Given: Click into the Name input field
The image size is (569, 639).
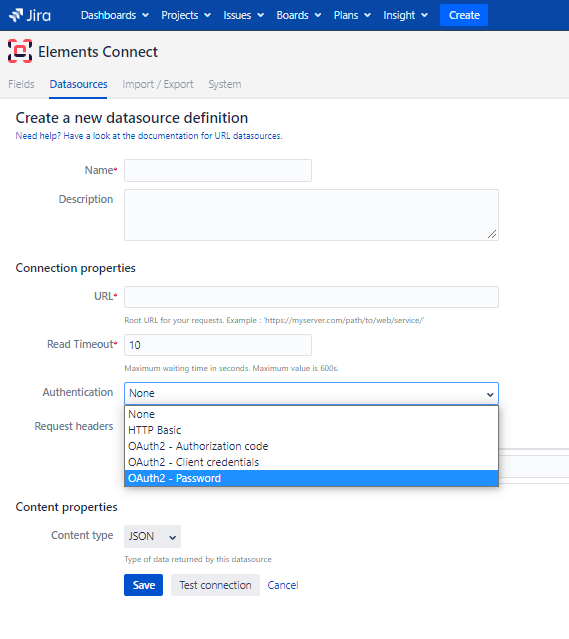Looking at the screenshot, I should click(218, 170).
